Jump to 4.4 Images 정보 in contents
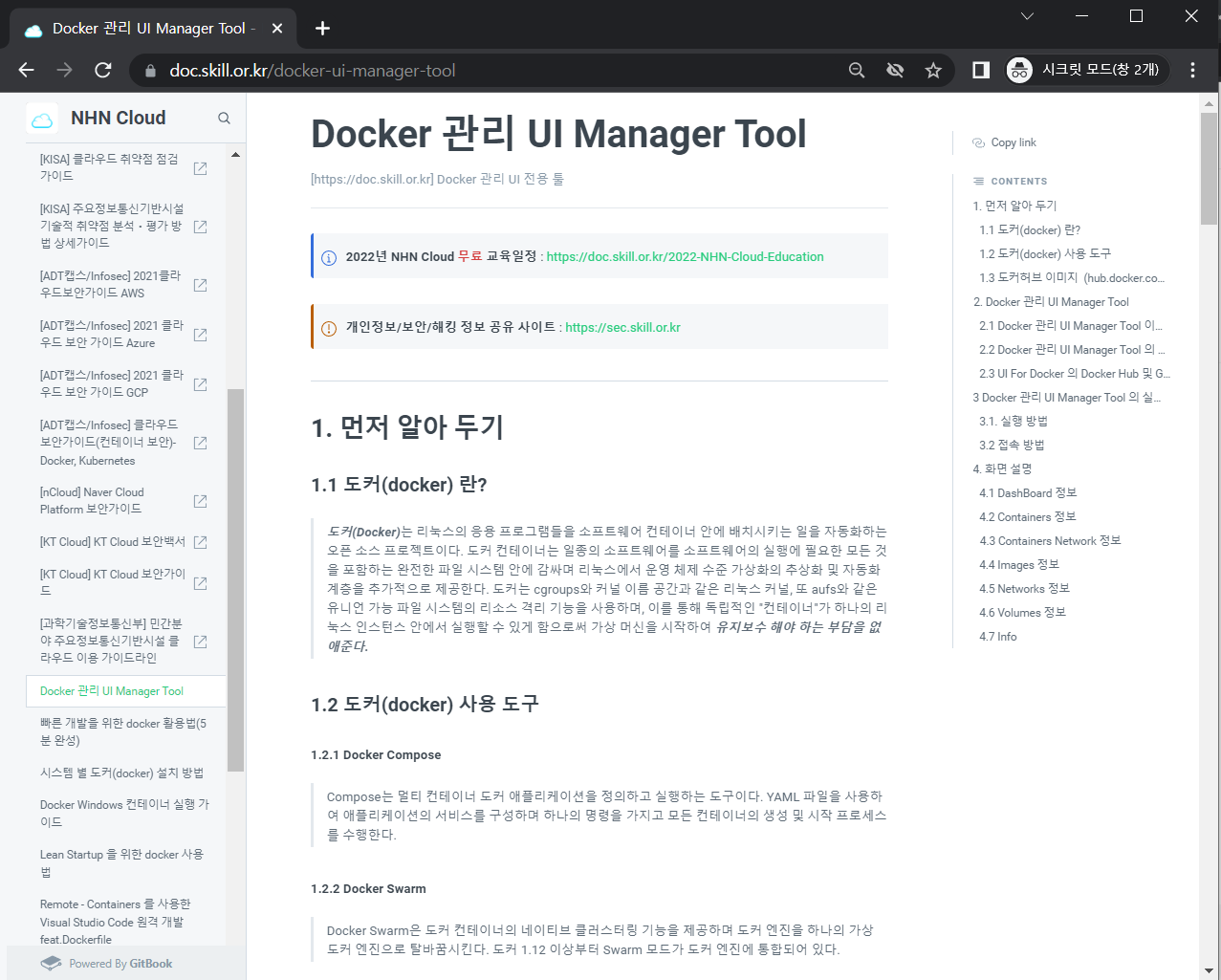This screenshot has width=1221, height=980. pos(1019,564)
